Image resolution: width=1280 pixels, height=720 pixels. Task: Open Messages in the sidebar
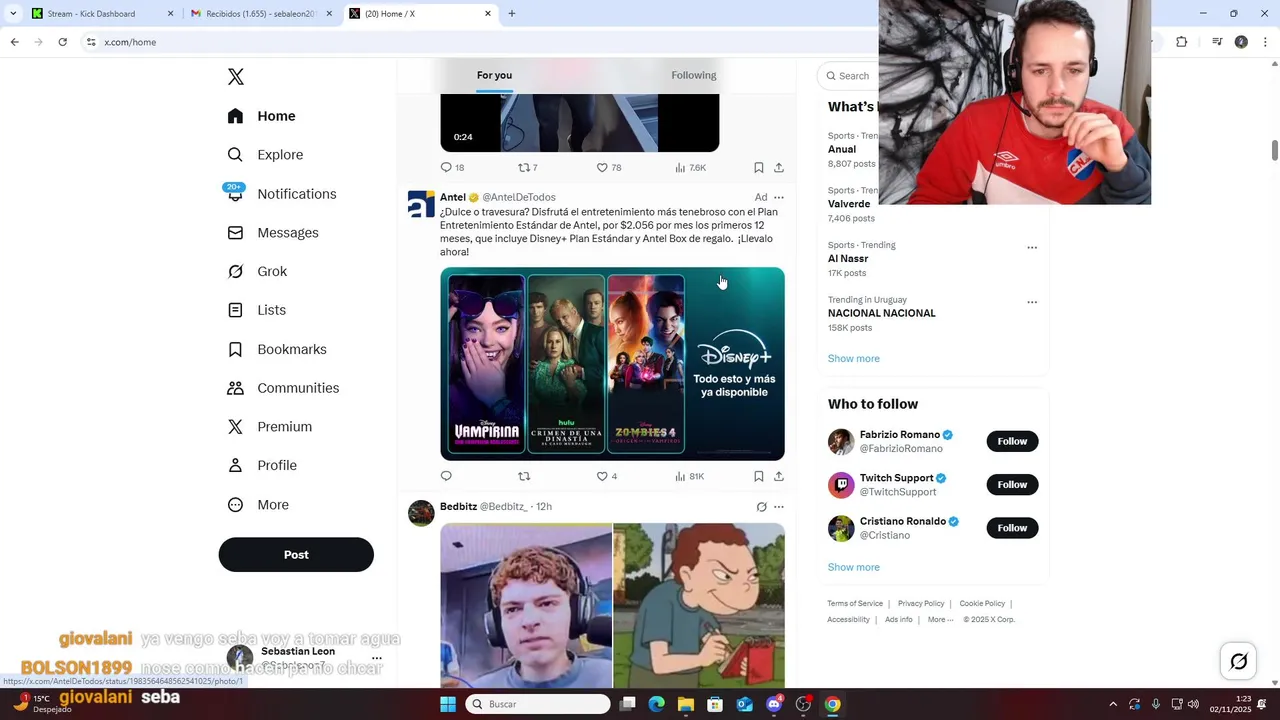pos(273,233)
